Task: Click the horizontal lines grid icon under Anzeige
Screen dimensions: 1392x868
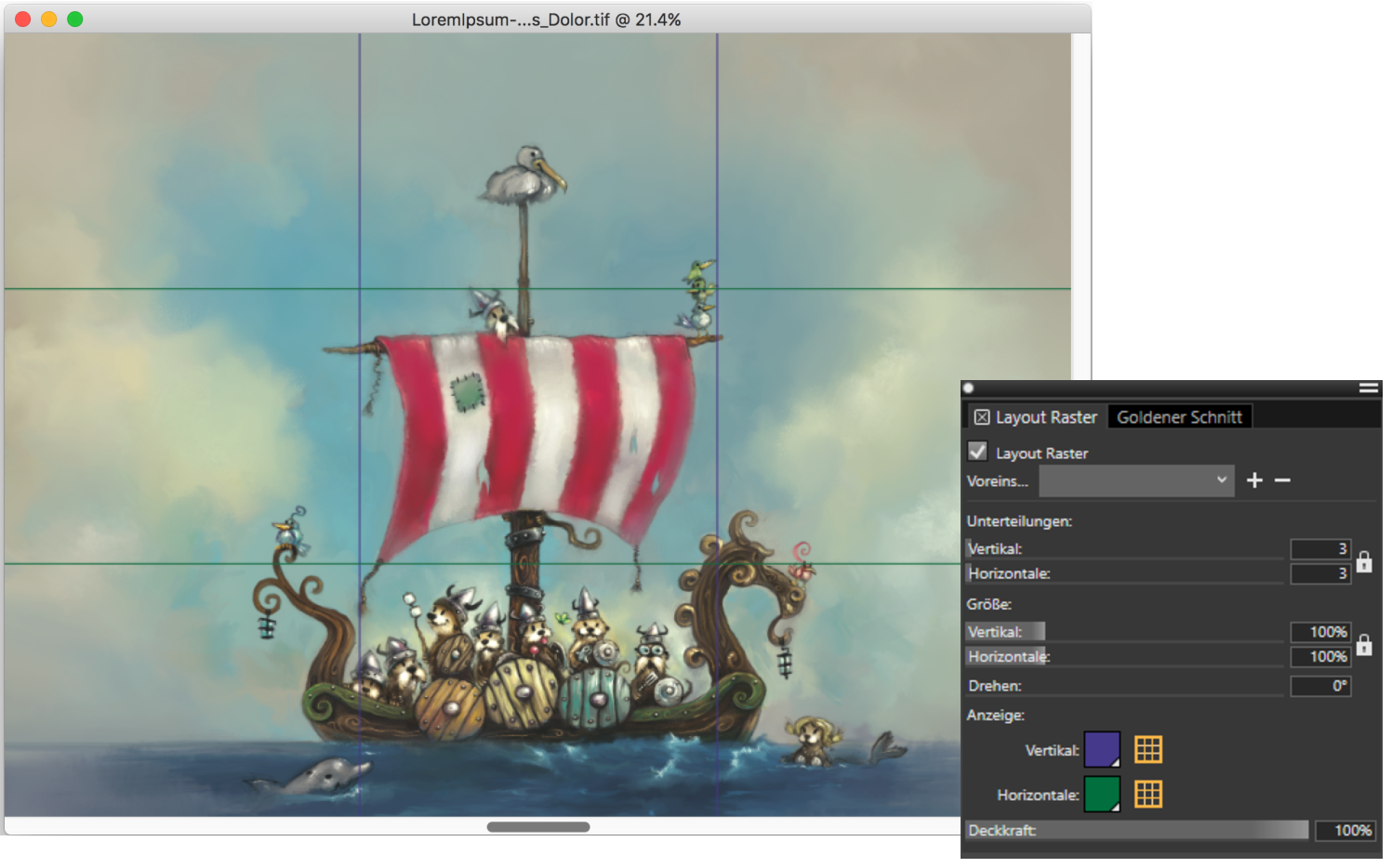Action: point(1147,795)
